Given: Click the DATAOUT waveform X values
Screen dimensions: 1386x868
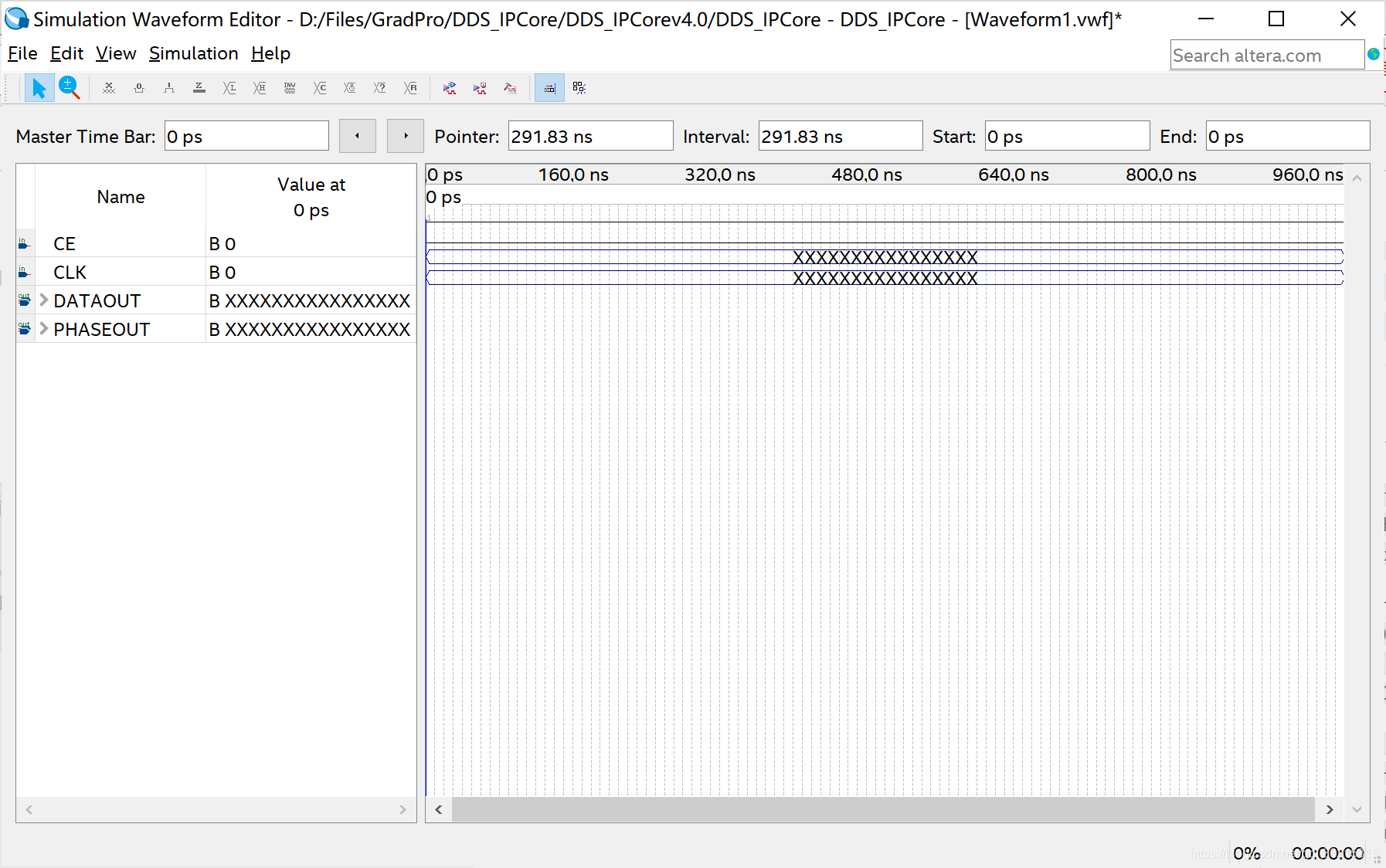Looking at the screenshot, I should [885, 257].
